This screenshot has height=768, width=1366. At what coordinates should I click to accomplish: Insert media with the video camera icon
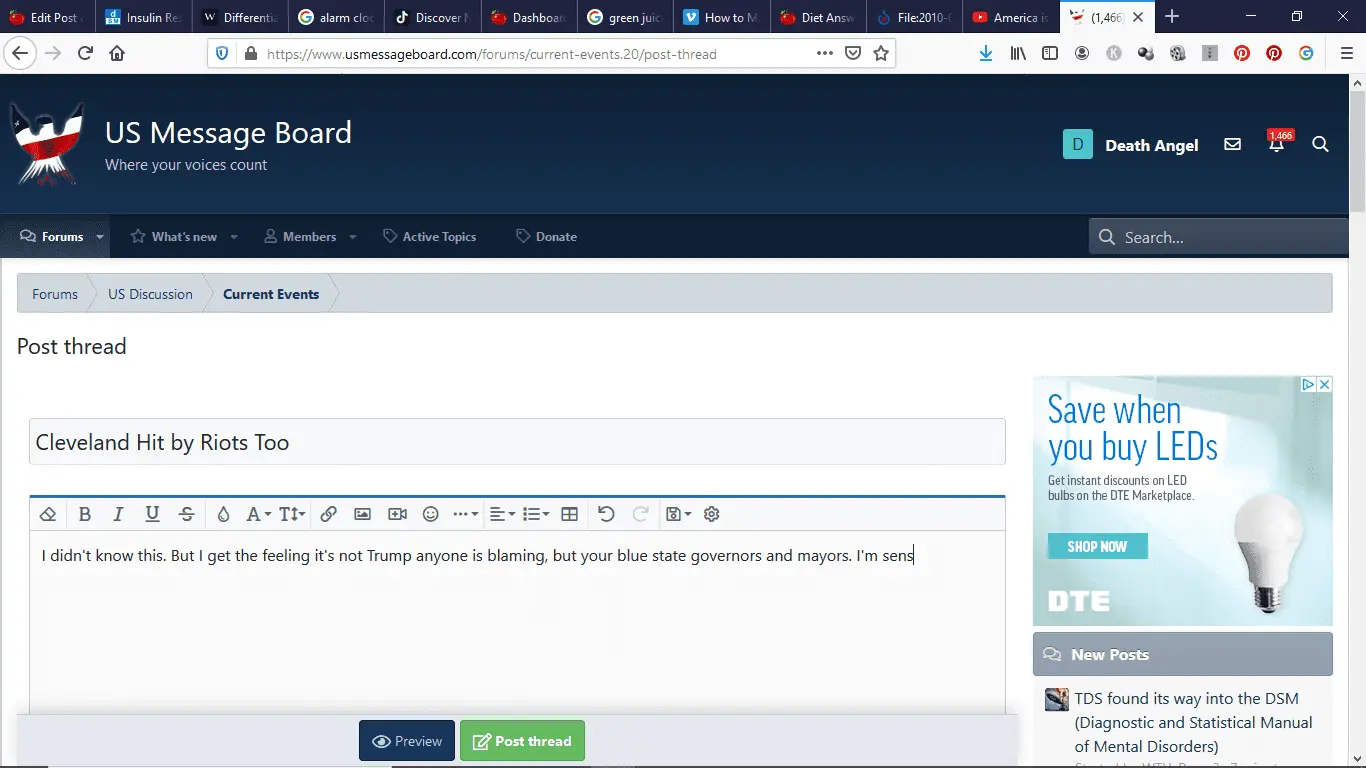397,514
